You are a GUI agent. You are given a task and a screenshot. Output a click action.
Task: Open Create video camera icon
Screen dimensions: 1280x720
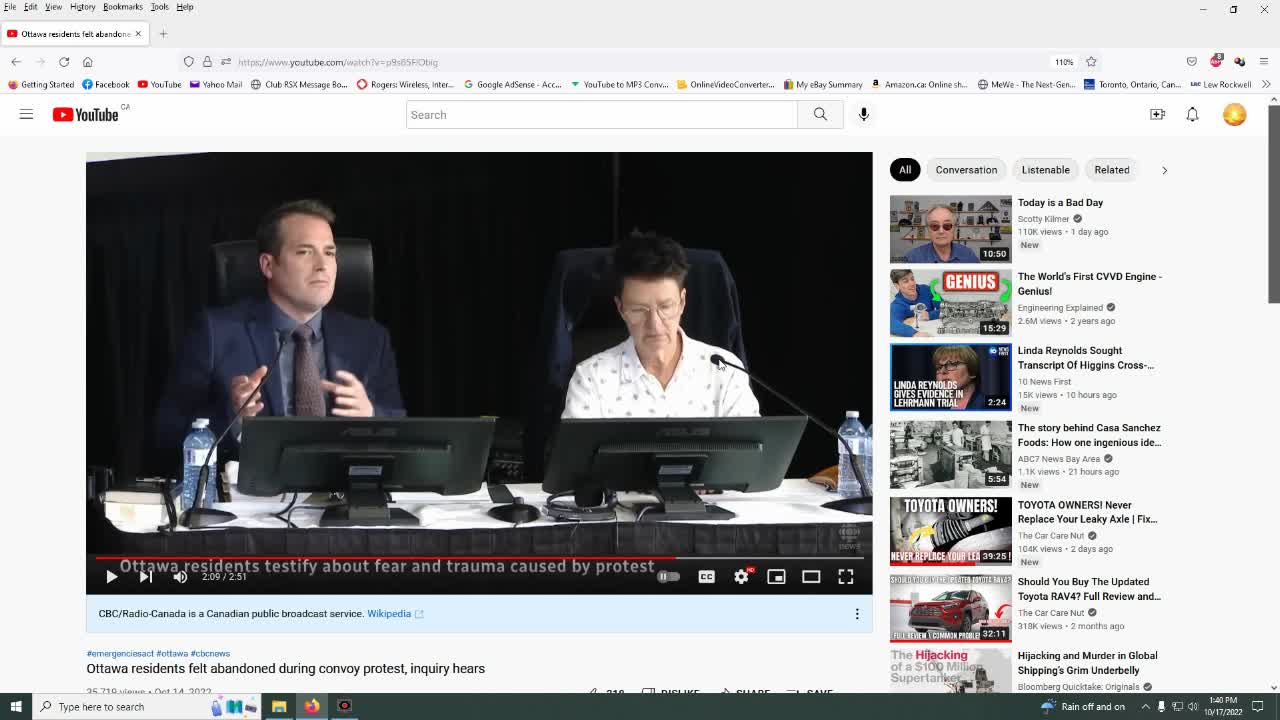pos(1157,115)
